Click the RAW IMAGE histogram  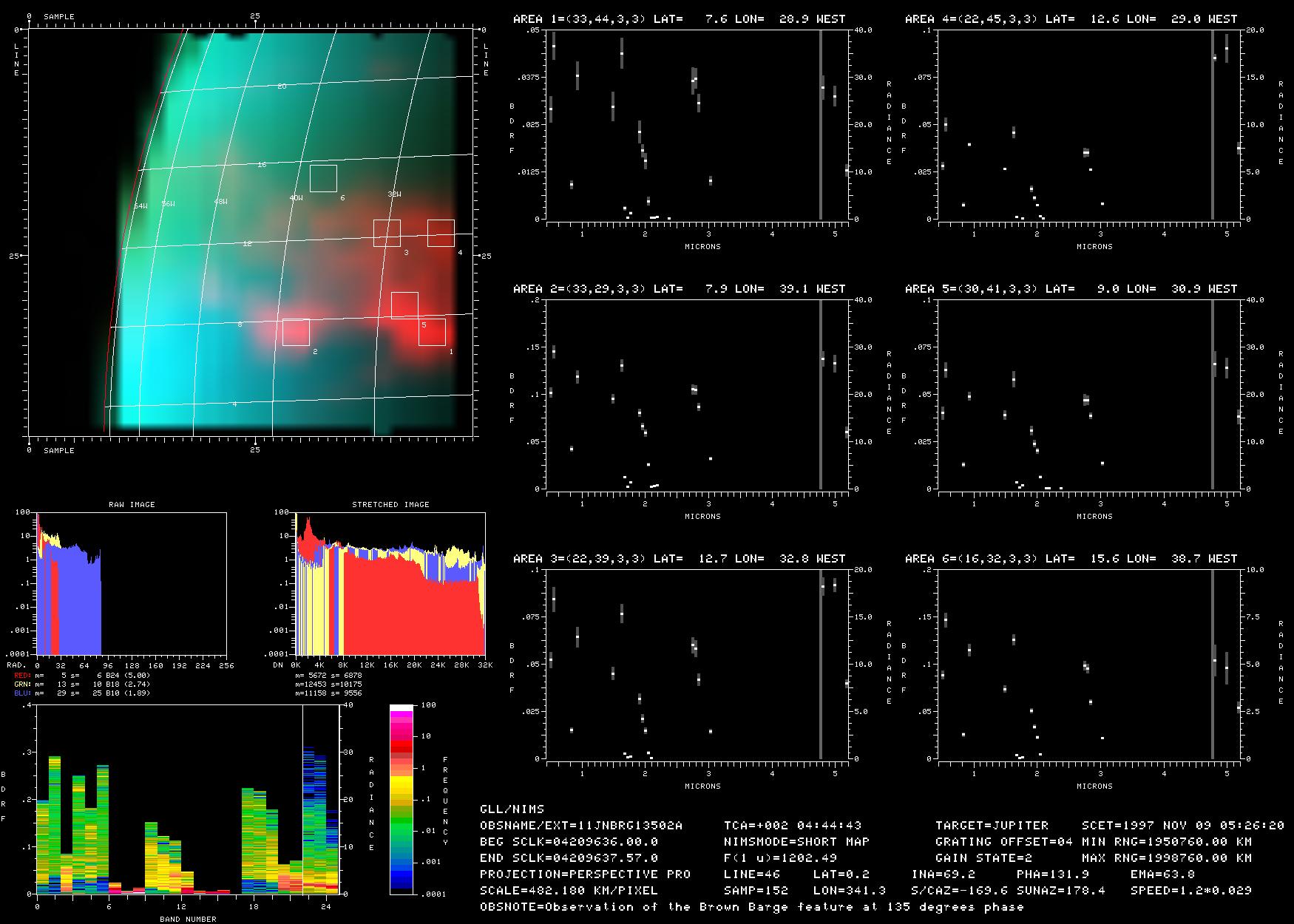tap(132, 583)
